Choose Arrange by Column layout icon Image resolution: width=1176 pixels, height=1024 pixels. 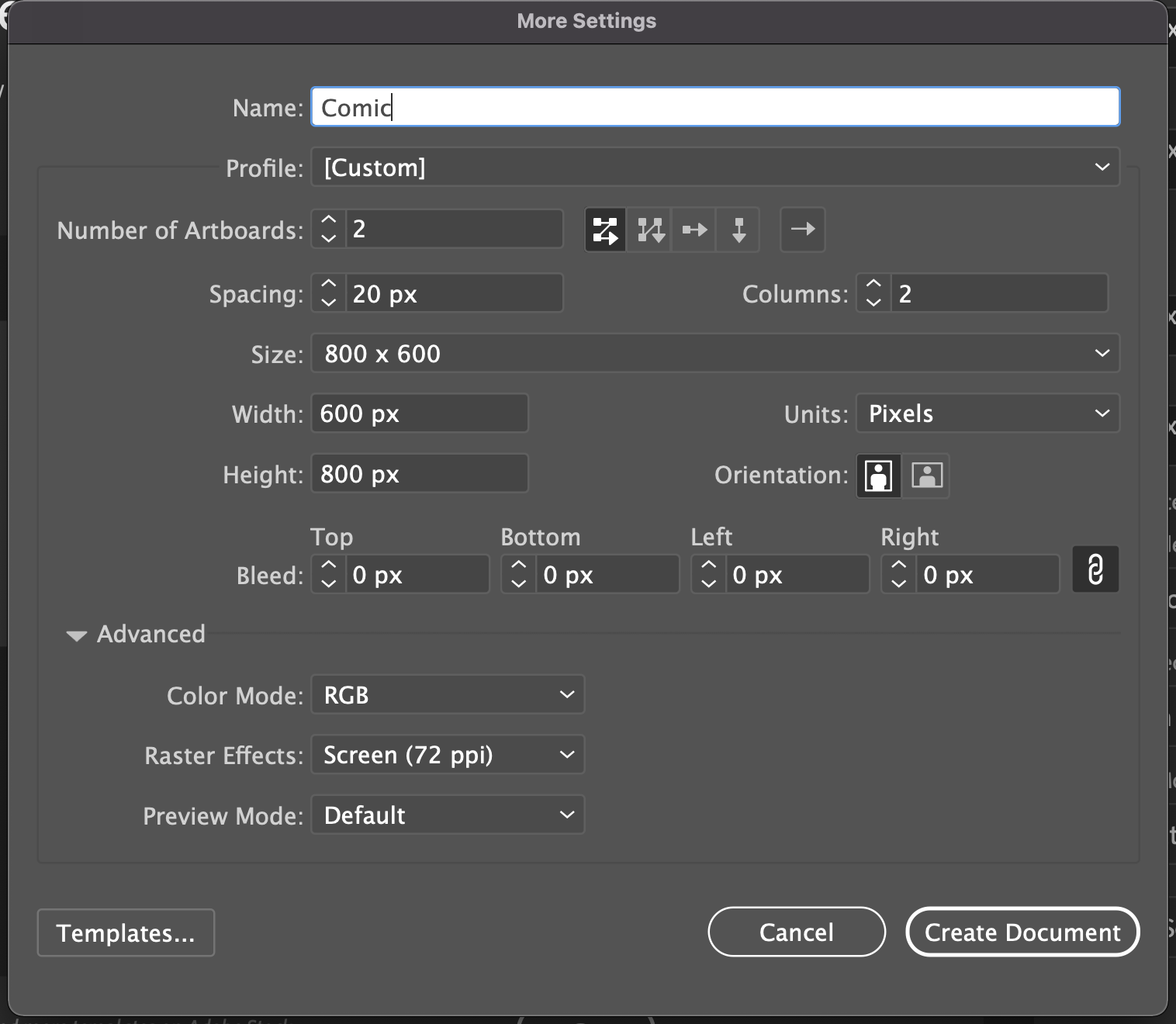point(738,230)
